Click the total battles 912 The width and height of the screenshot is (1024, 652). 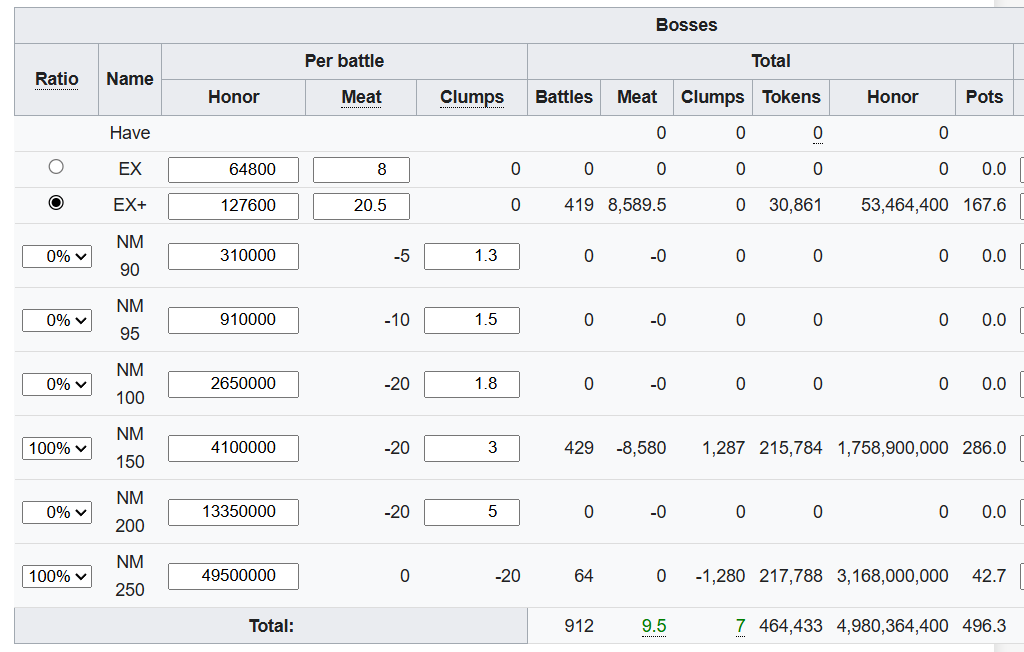click(x=579, y=626)
